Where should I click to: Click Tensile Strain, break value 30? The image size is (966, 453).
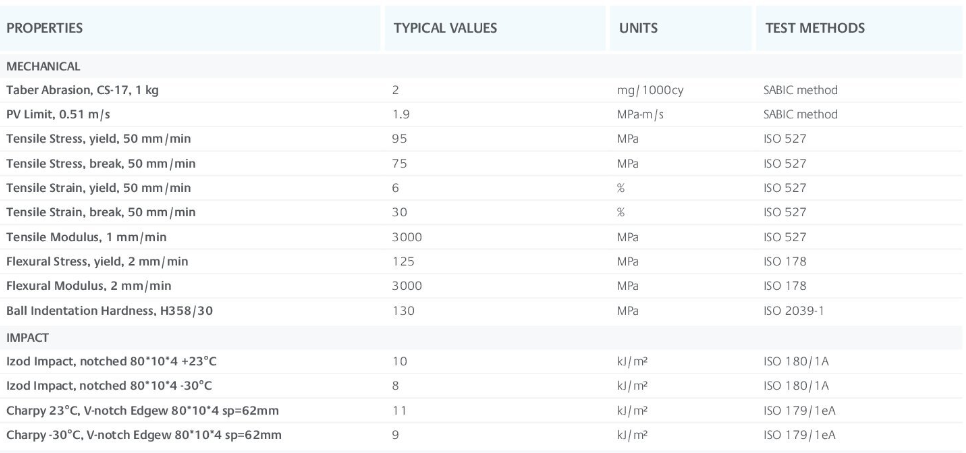pos(400,211)
